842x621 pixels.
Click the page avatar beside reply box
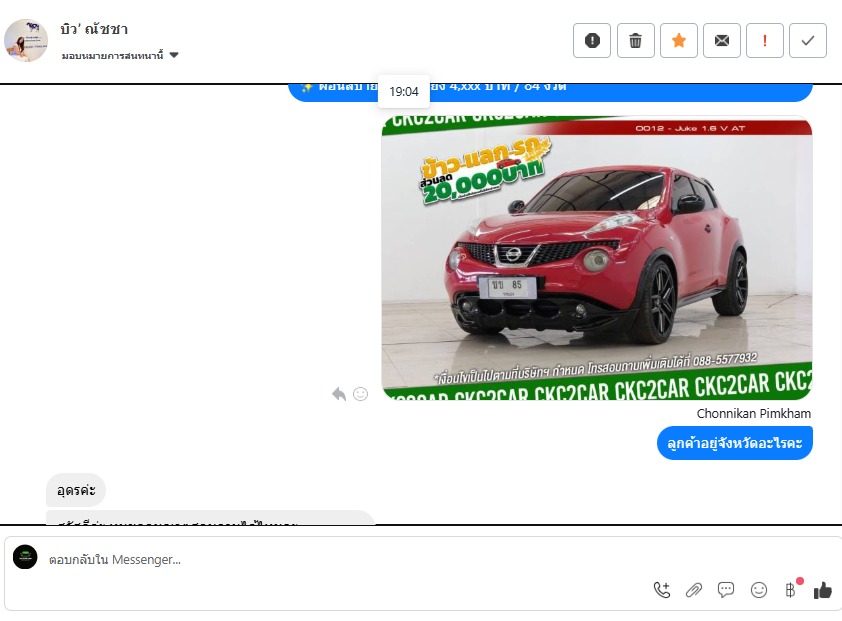(x=25, y=558)
